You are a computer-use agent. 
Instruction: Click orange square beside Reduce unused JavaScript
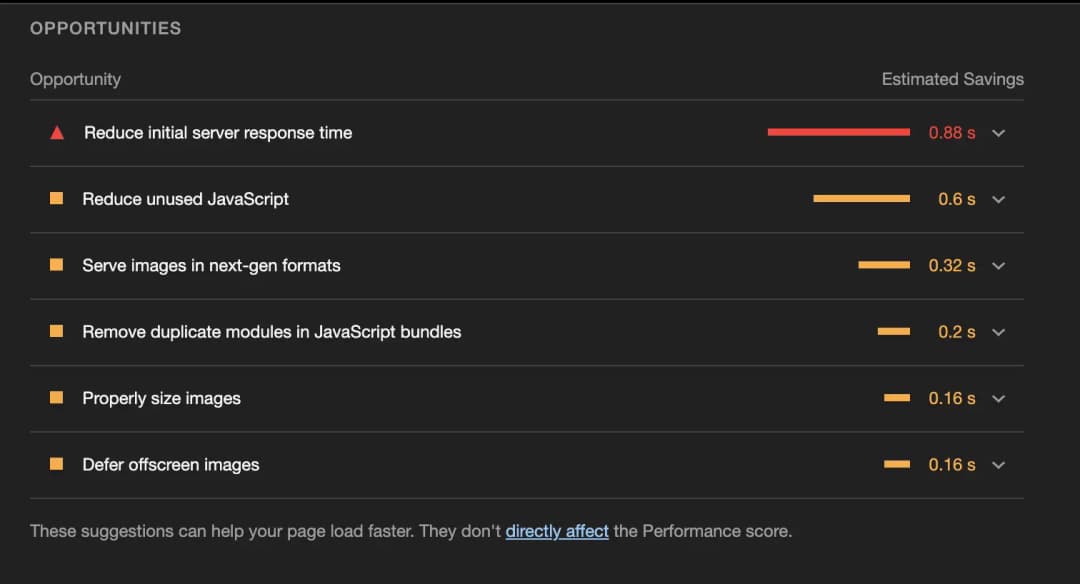(57, 199)
